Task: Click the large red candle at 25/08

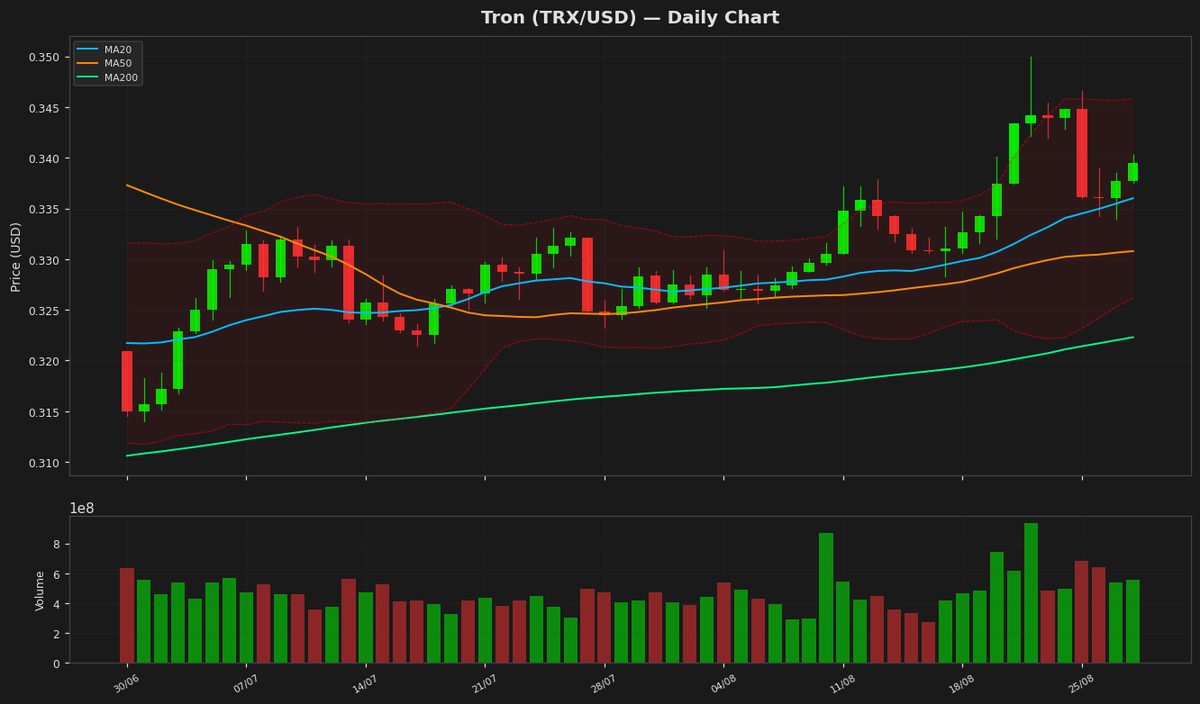Action: pos(1082,153)
